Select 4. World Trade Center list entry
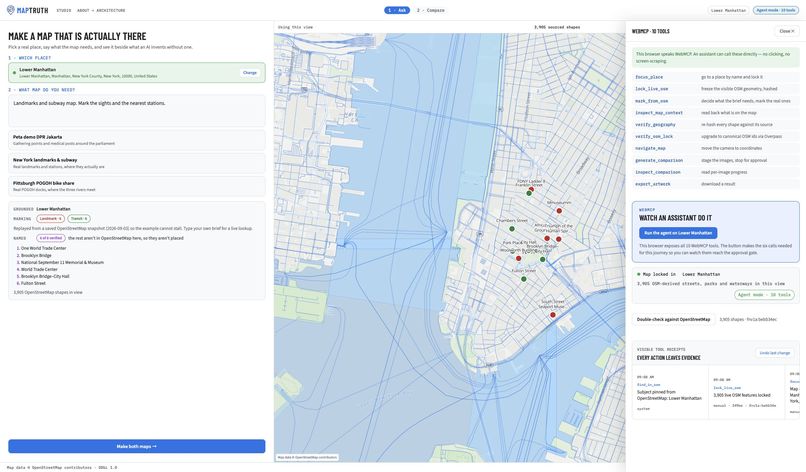 (x=37, y=269)
